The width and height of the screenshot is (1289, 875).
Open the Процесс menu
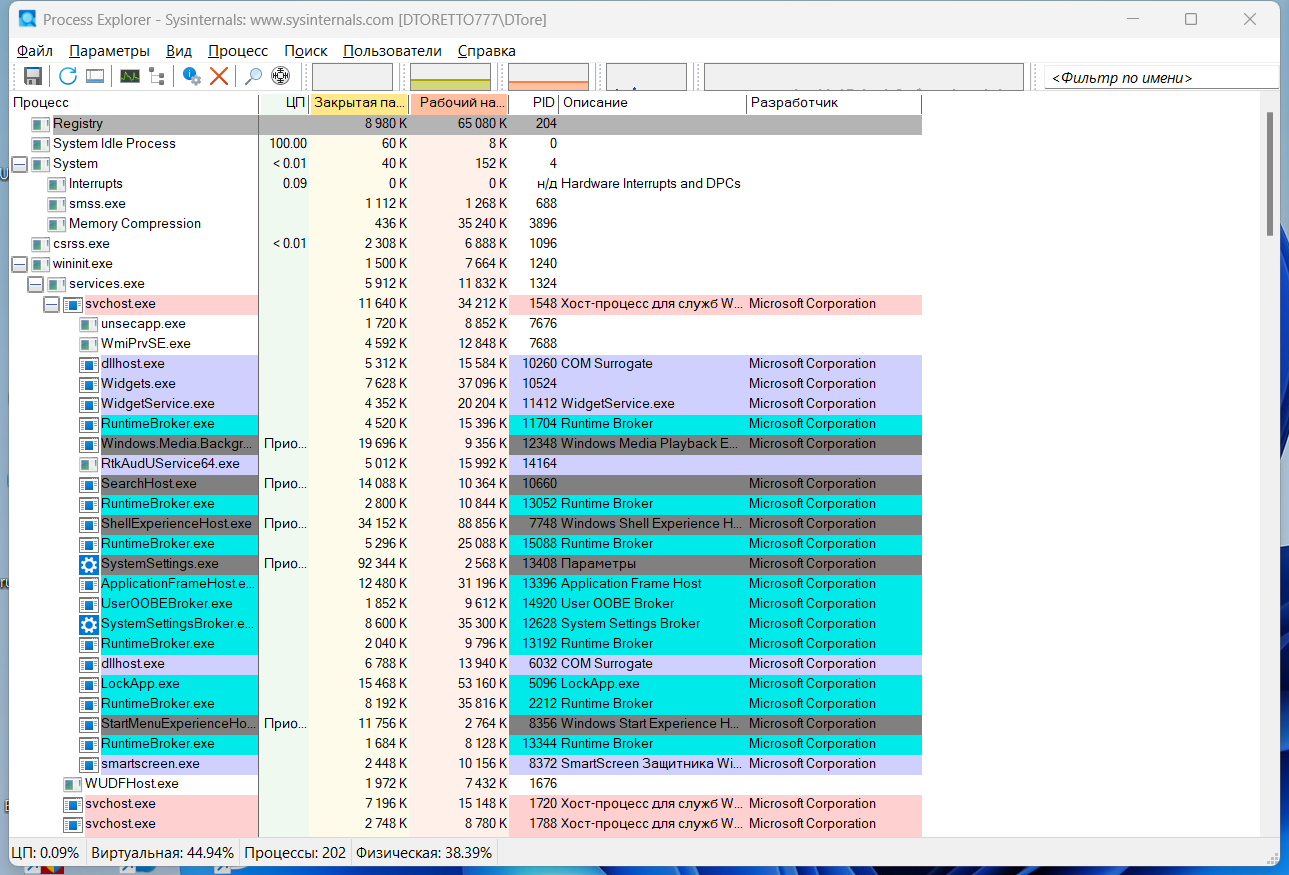click(238, 51)
